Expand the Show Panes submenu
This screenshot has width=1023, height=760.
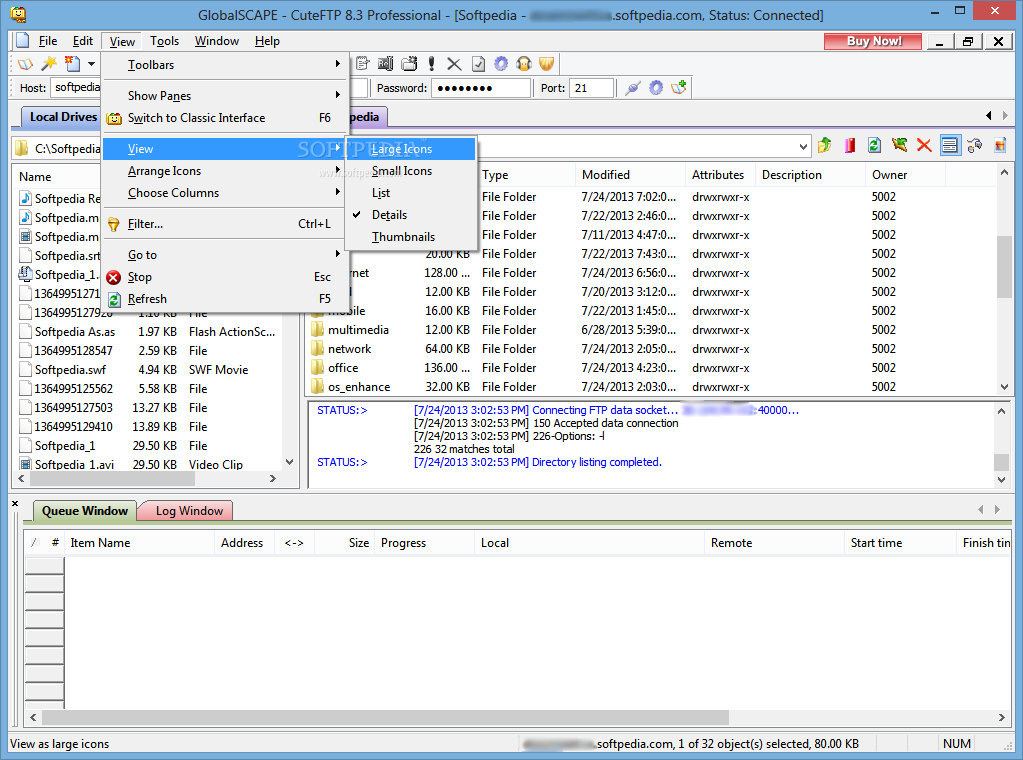click(x=224, y=95)
